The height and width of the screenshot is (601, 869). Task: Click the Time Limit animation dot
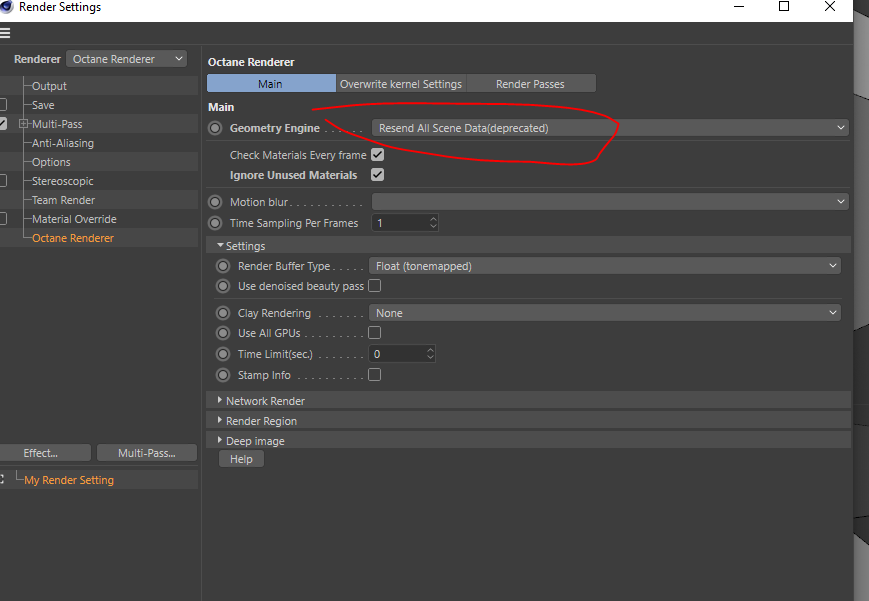coord(223,354)
